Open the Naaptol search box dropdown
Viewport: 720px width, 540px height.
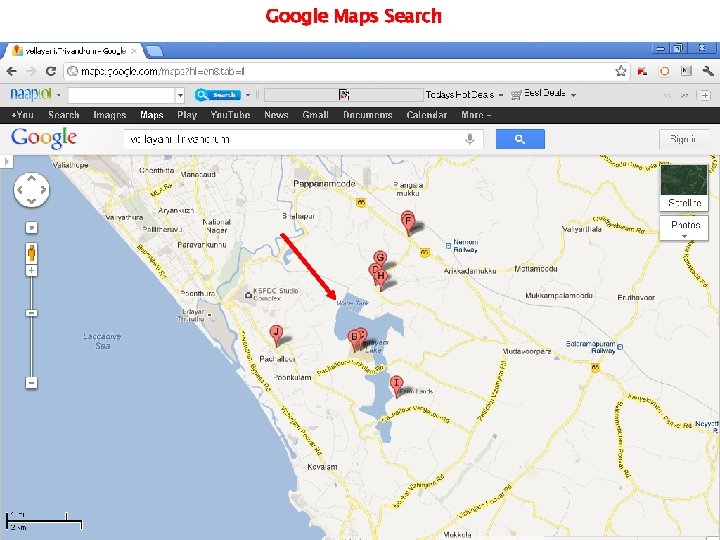coord(180,96)
